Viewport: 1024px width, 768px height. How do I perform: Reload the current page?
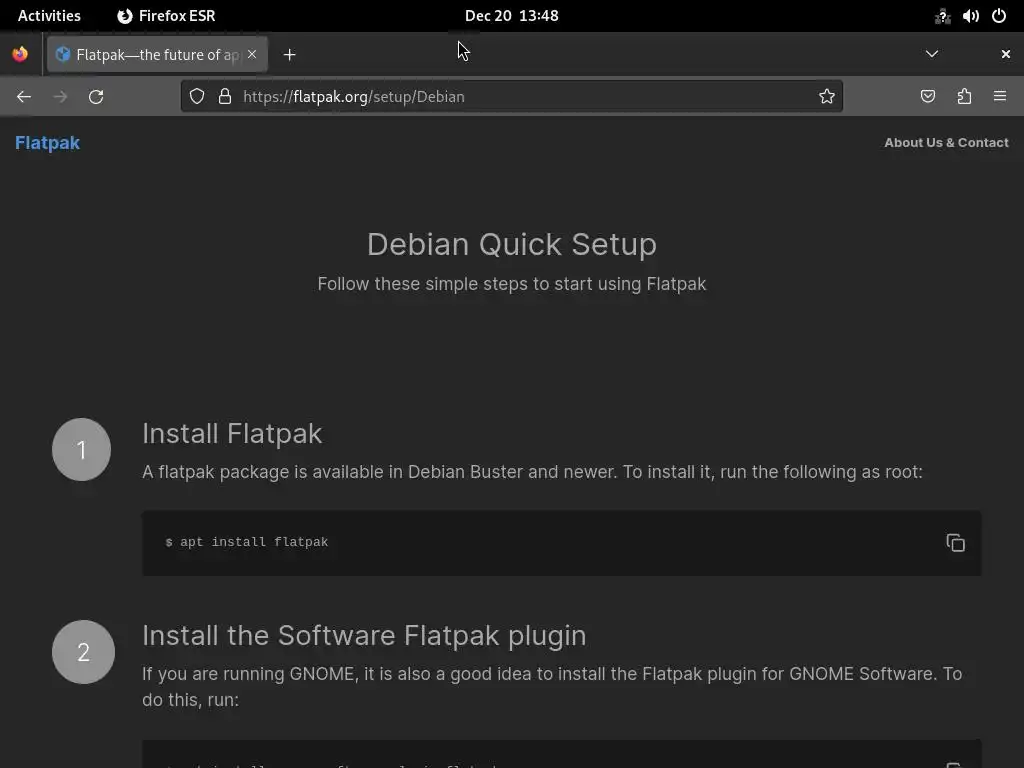[x=96, y=96]
